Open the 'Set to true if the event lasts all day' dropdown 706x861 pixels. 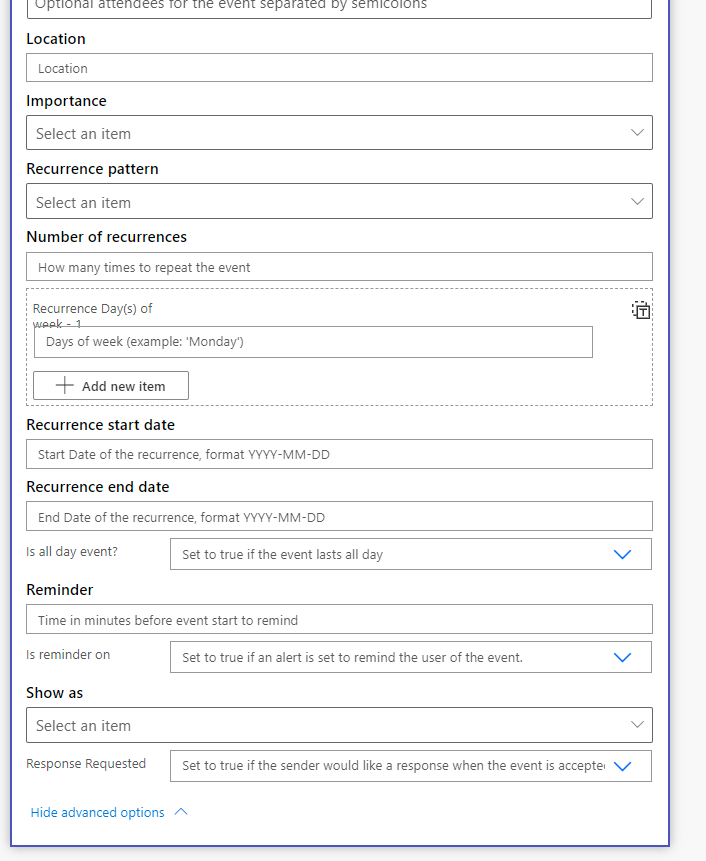point(410,554)
